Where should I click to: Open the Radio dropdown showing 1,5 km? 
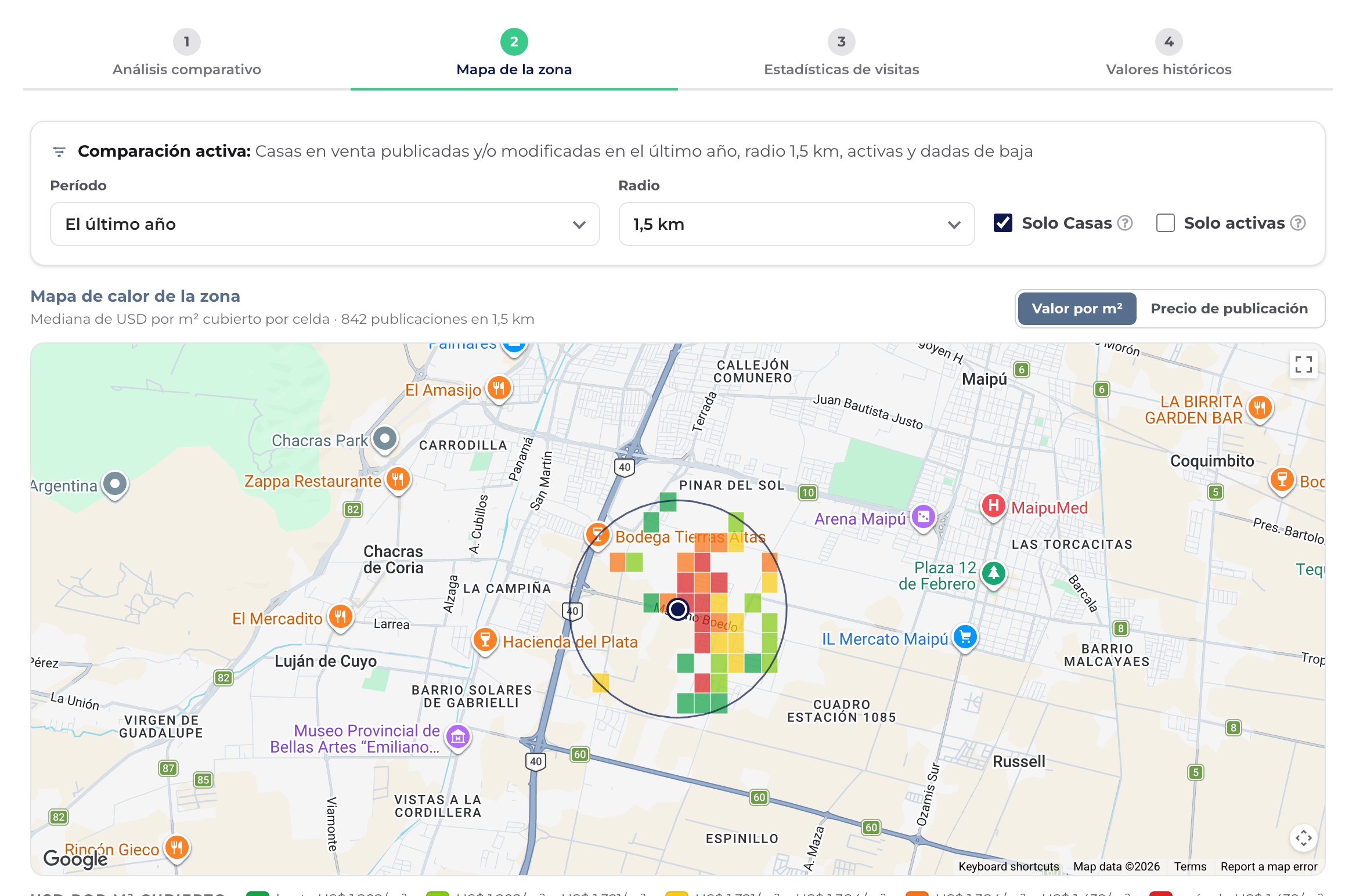click(x=796, y=224)
